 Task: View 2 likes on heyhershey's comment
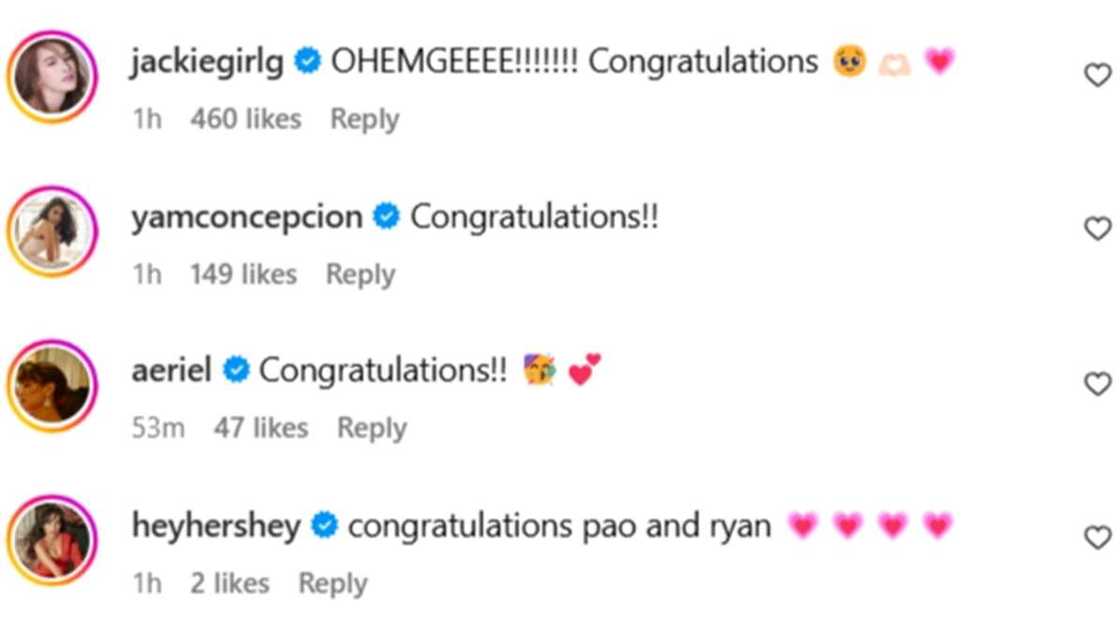point(229,583)
